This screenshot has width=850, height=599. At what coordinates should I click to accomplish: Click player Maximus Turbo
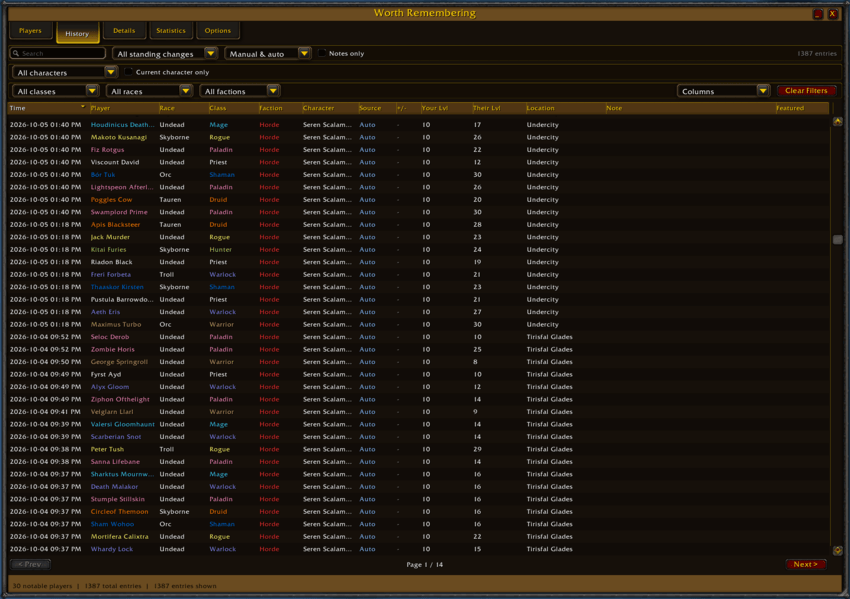116,325
